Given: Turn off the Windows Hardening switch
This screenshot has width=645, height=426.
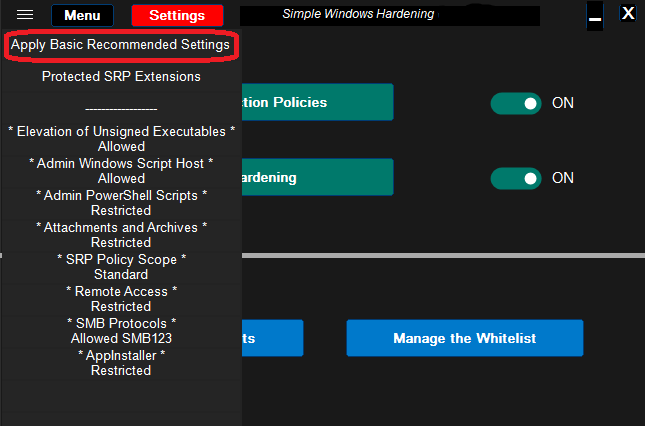Looking at the screenshot, I should 516,178.
